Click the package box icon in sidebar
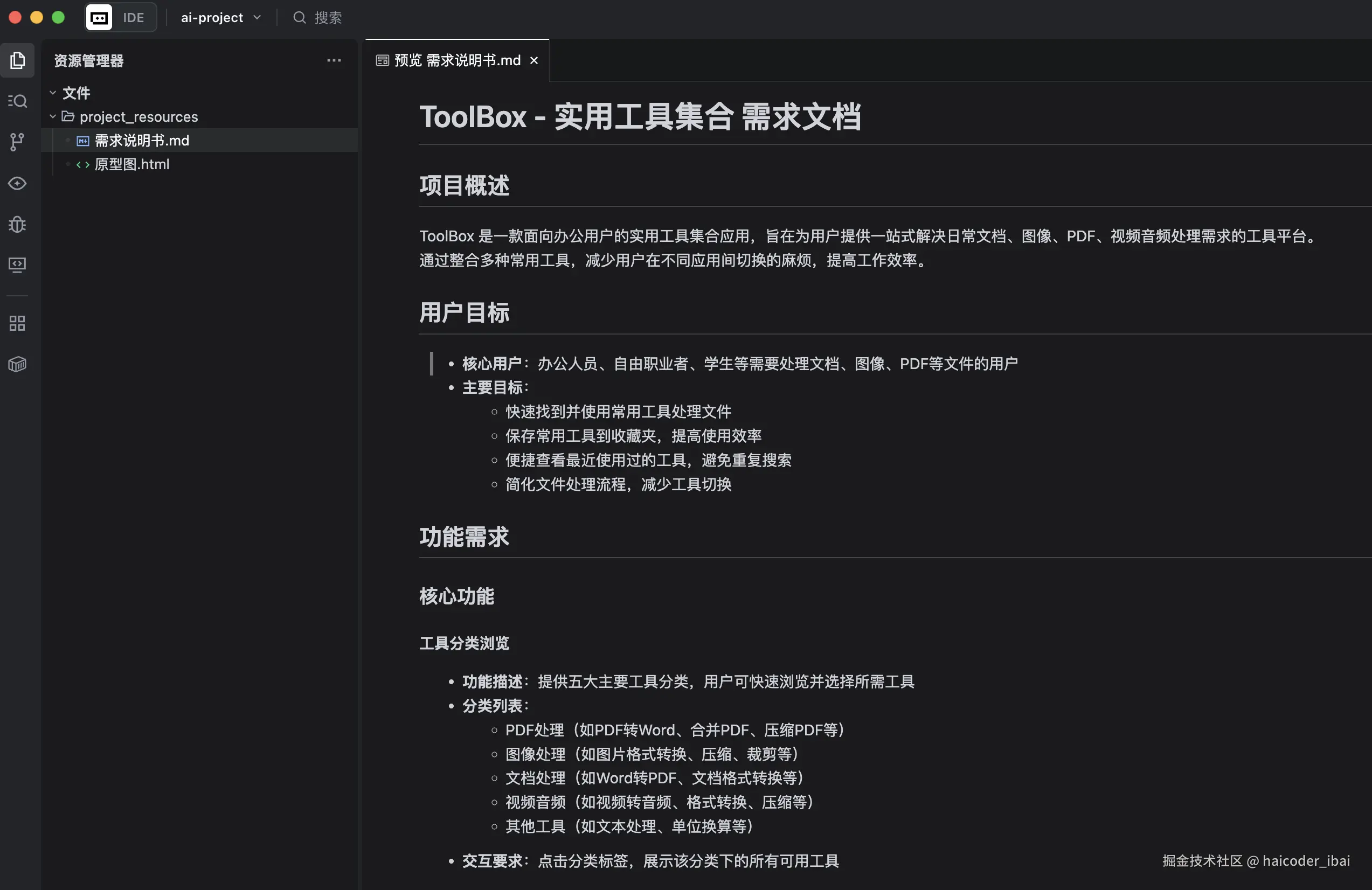 [17, 364]
